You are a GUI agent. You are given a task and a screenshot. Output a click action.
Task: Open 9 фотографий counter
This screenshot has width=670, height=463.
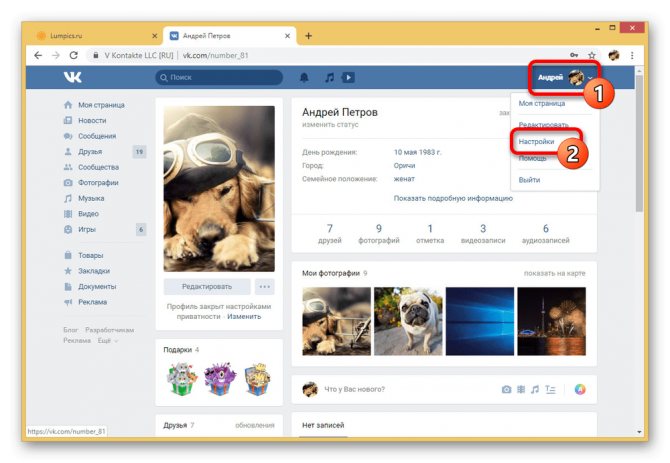coord(379,234)
